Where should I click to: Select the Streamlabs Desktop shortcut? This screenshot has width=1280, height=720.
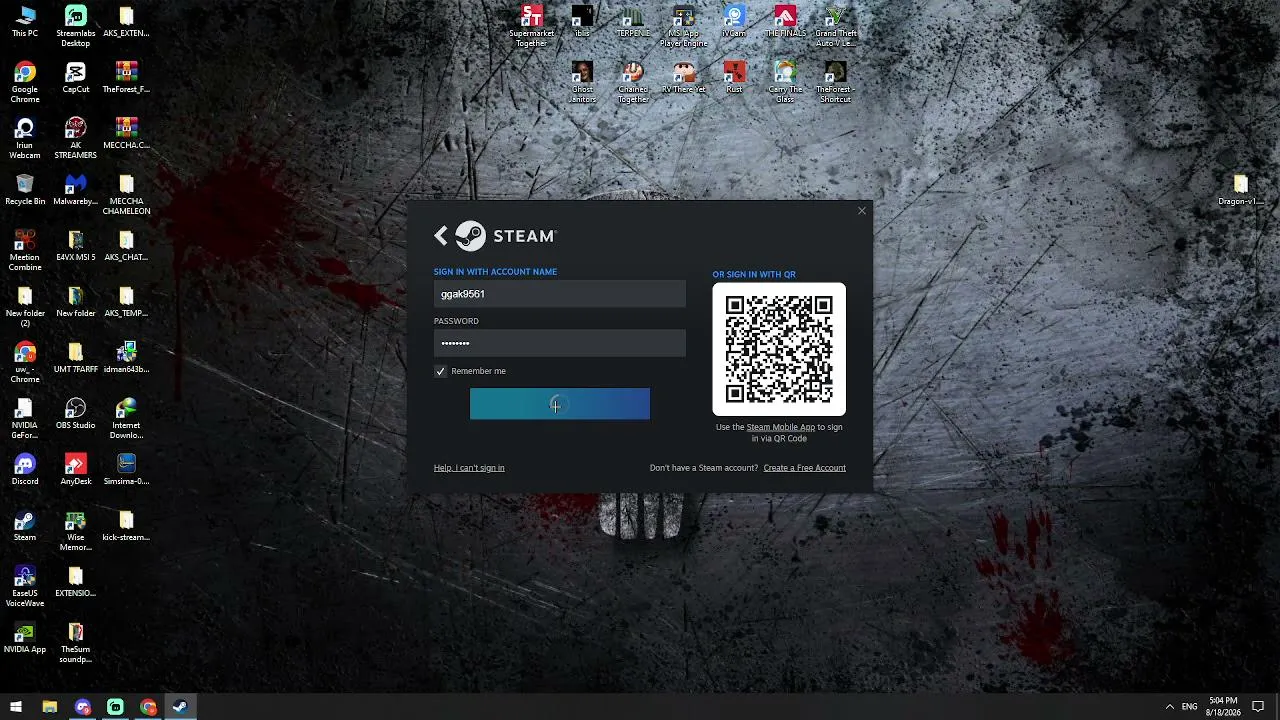coord(76,27)
